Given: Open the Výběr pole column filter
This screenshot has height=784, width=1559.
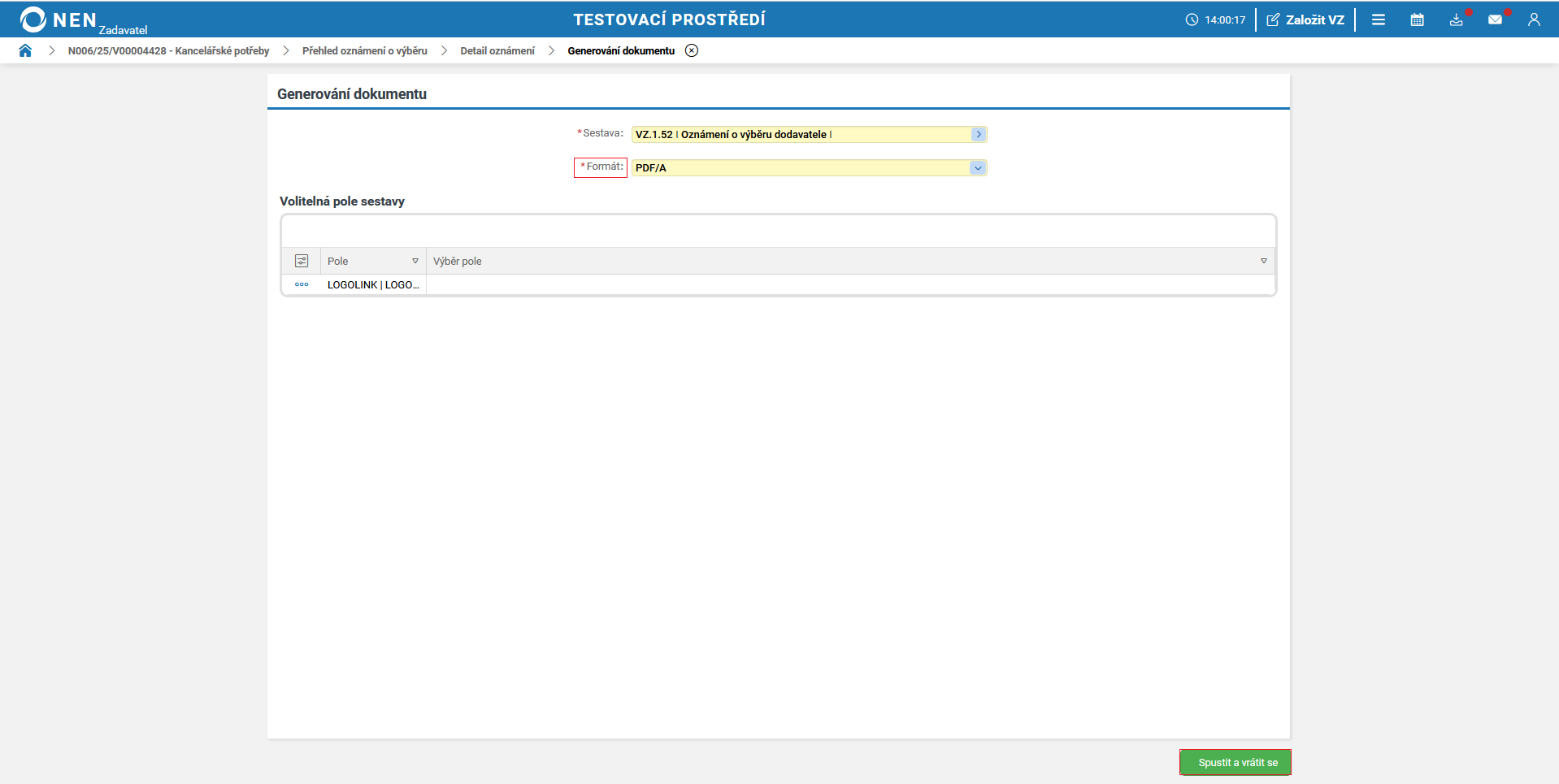Looking at the screenshot, I should click(x=1263, y=261).
